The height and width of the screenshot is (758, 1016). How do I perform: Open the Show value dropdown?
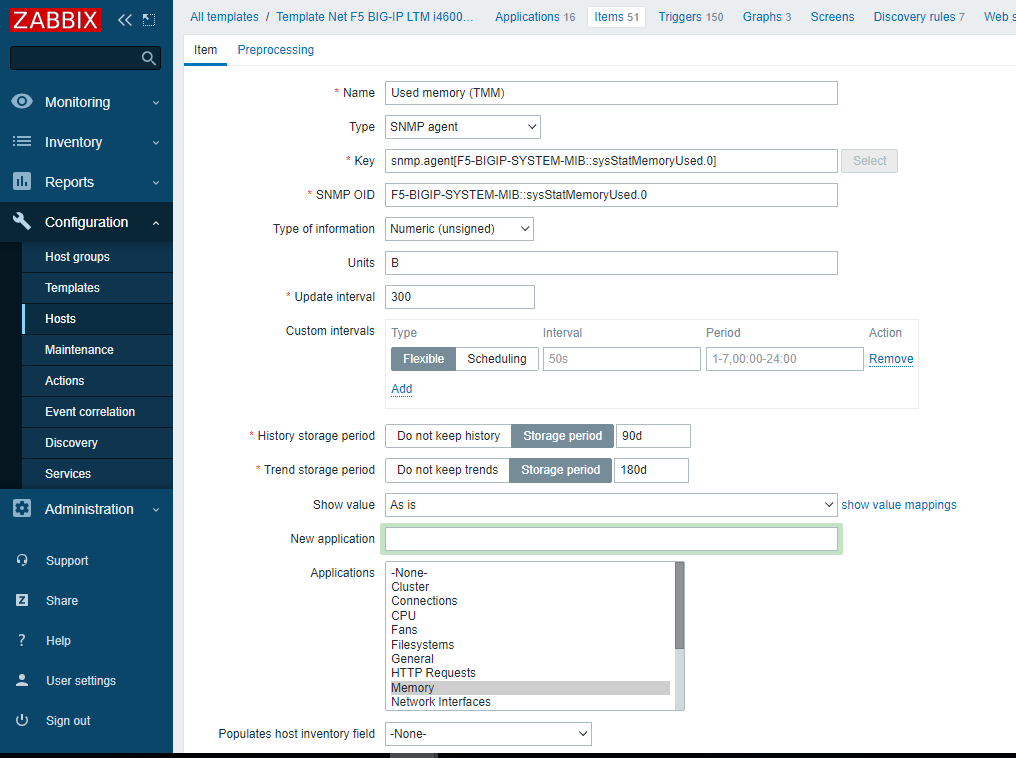pos(611,505)
